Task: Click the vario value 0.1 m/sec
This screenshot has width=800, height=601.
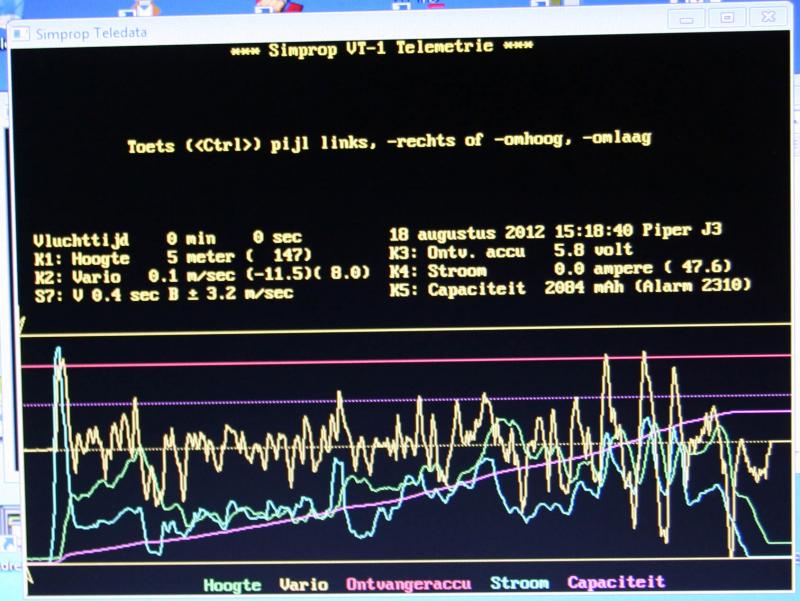Action: pos(192,276)
